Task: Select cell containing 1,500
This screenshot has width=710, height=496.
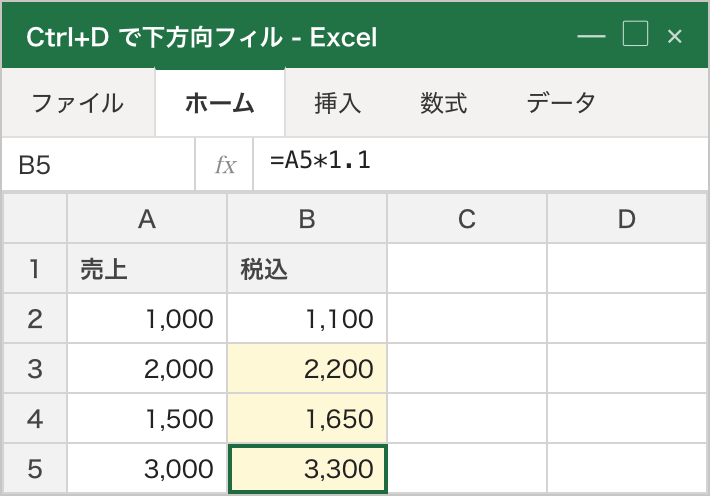Action: [x=147, y=418]
